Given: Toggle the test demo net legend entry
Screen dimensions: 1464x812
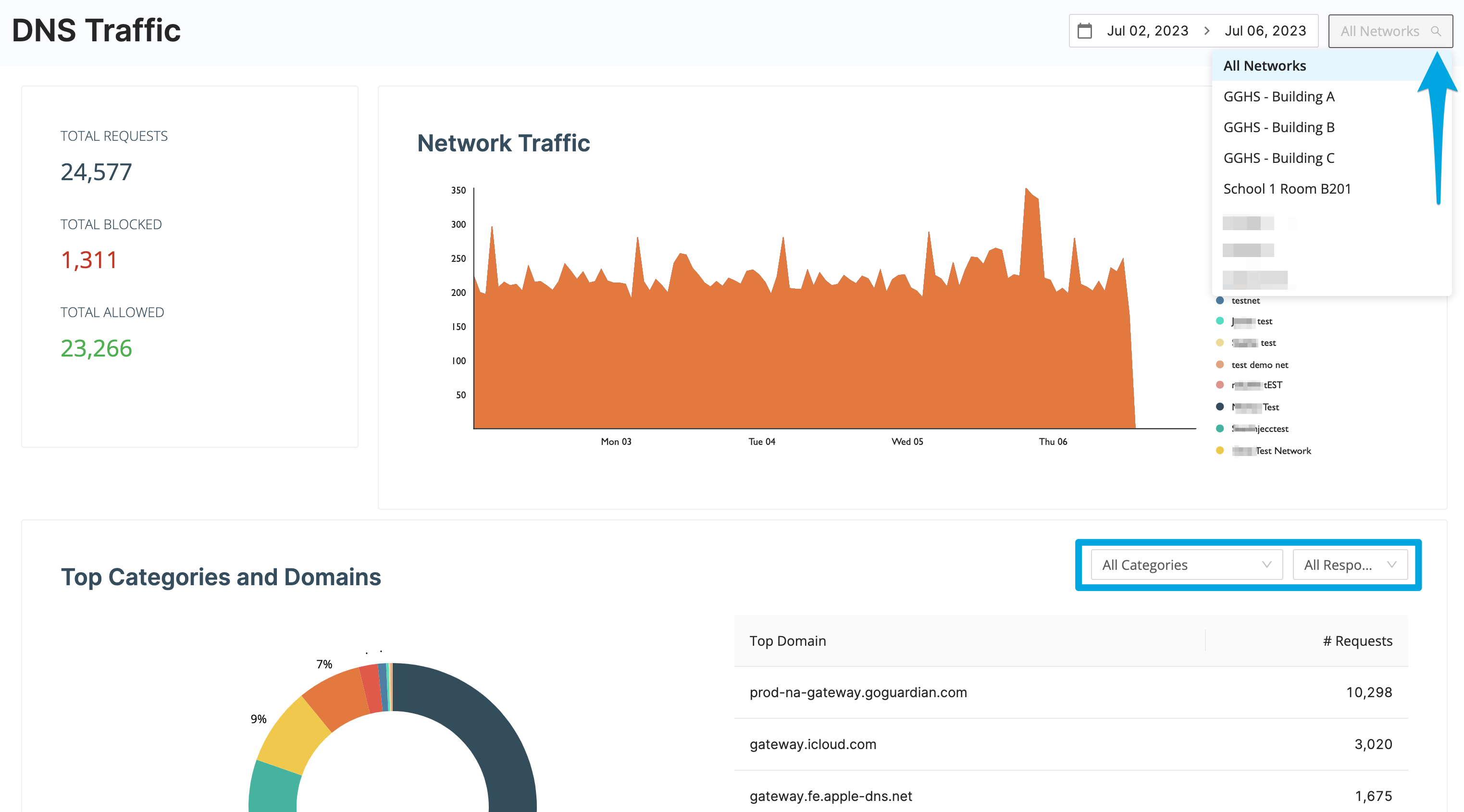Looking at the screenshot, I should [1253, 365].
